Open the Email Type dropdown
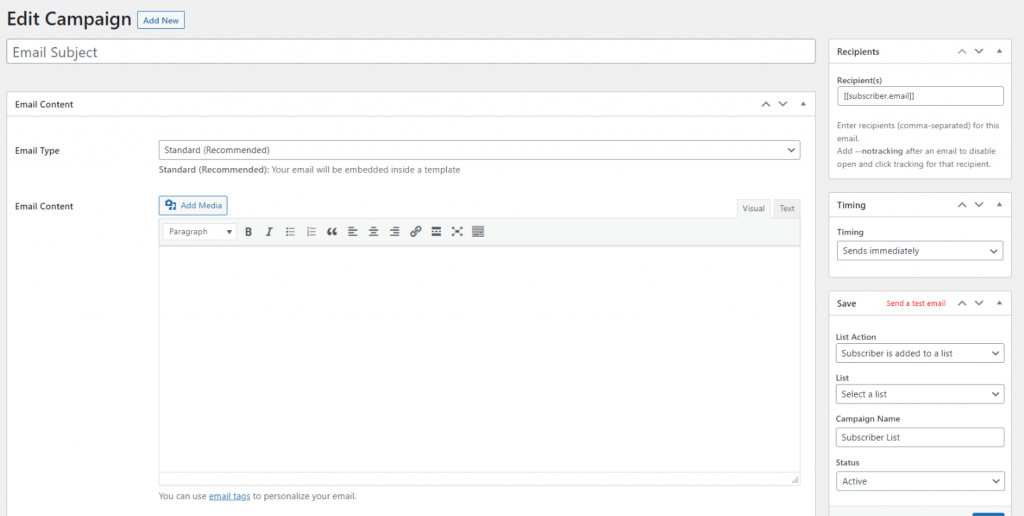This screenshot has height=516, width=1024. pos(479,150)
